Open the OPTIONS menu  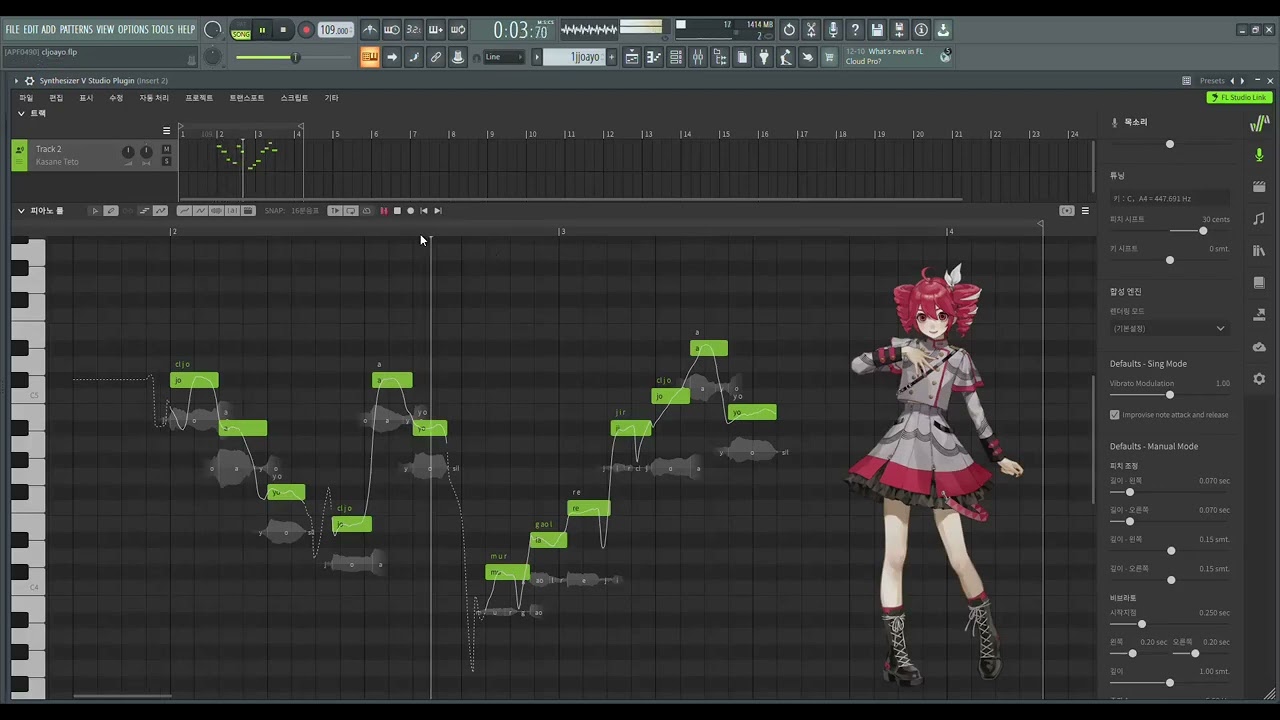pos(133,30)
